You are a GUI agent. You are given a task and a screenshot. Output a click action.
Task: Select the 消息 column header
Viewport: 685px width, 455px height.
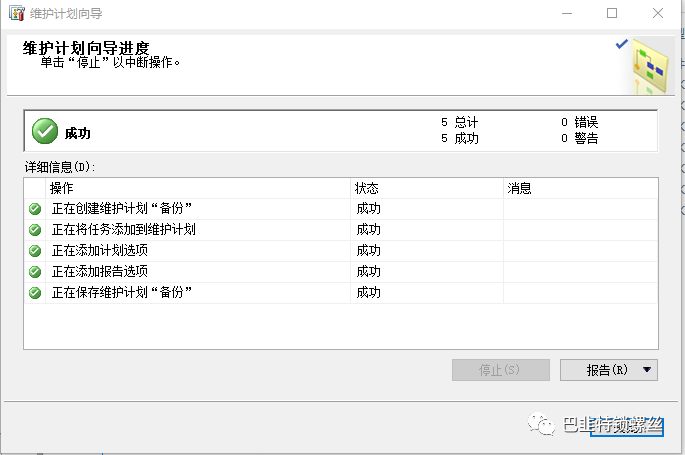click(x=519, y=188)
